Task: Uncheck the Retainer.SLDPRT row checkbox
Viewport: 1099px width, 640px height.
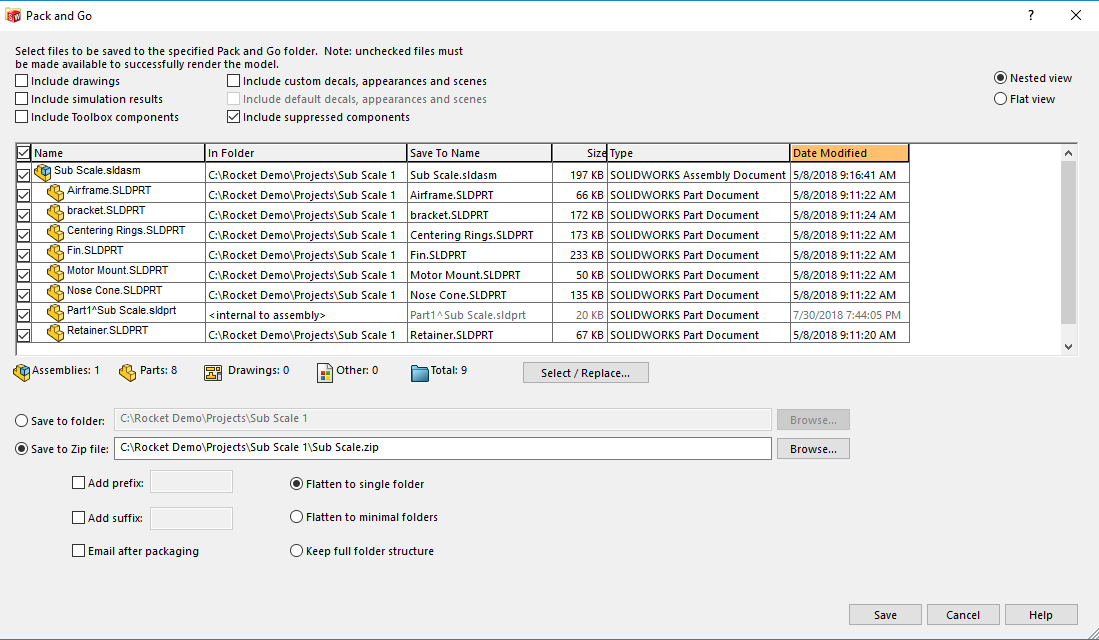Action: (x=23, y=335)
